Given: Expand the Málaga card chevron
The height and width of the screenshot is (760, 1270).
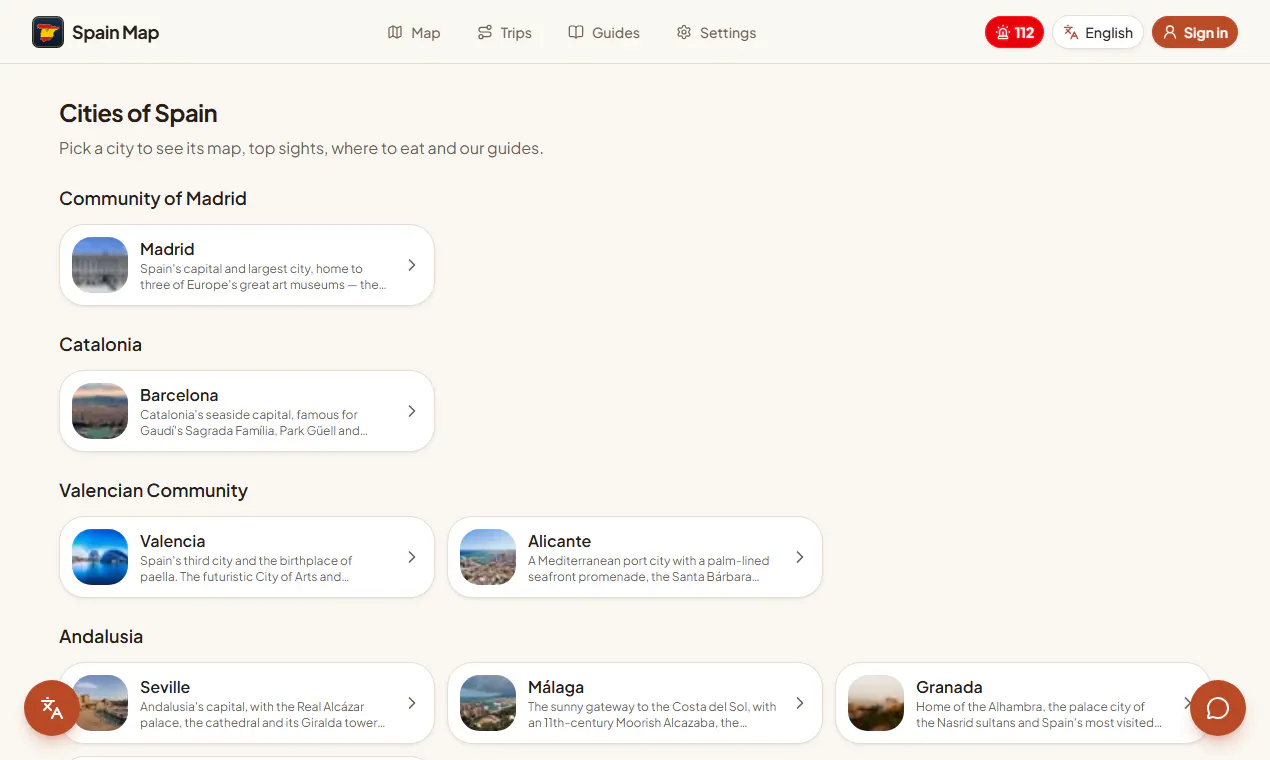Looking at the screenshot, I should (800, 703).
